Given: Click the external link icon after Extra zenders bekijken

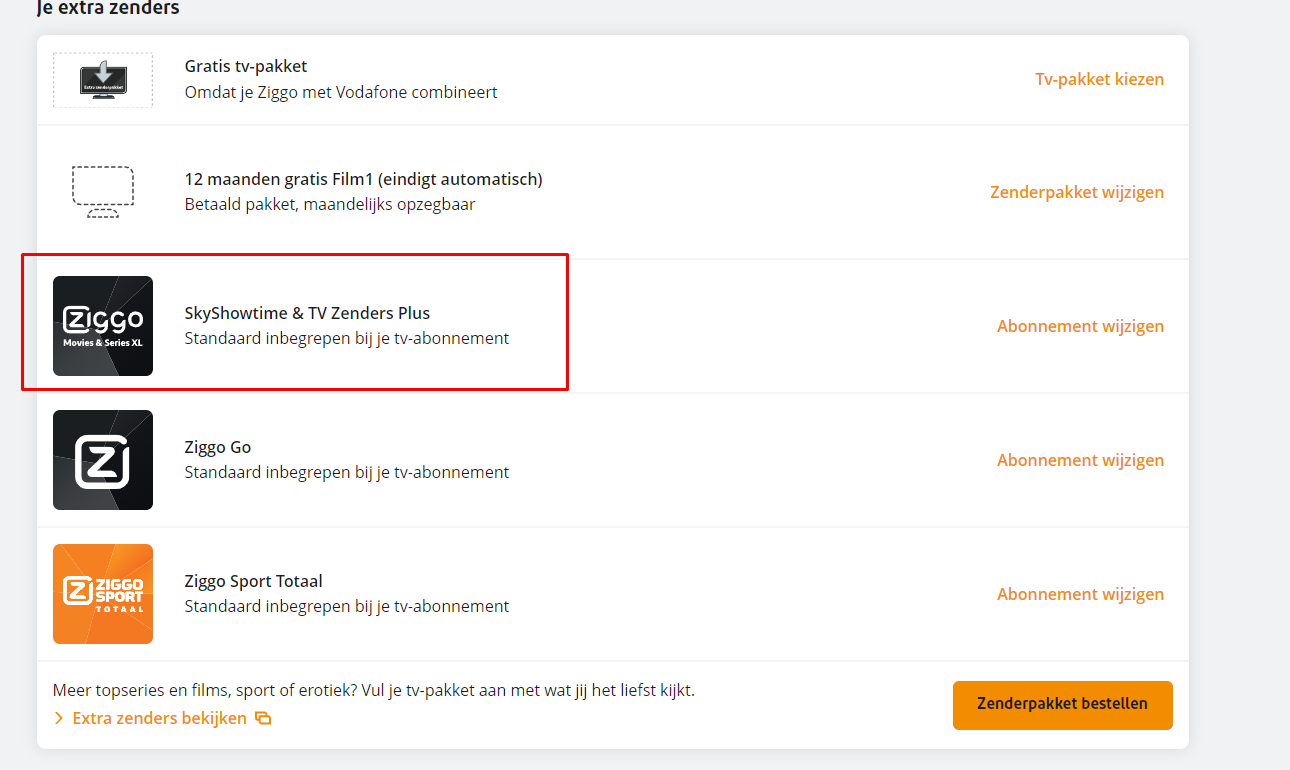Looking at the screenshot, I should (263, 718).
